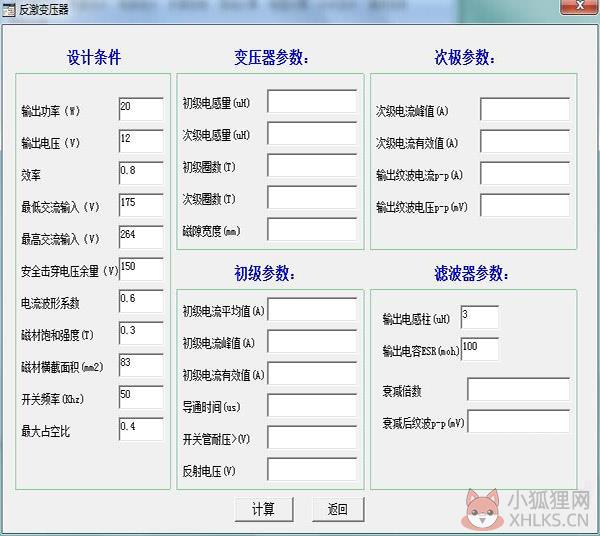
Task: Click the 反射电压(V) label
Action: coord(209,471)
